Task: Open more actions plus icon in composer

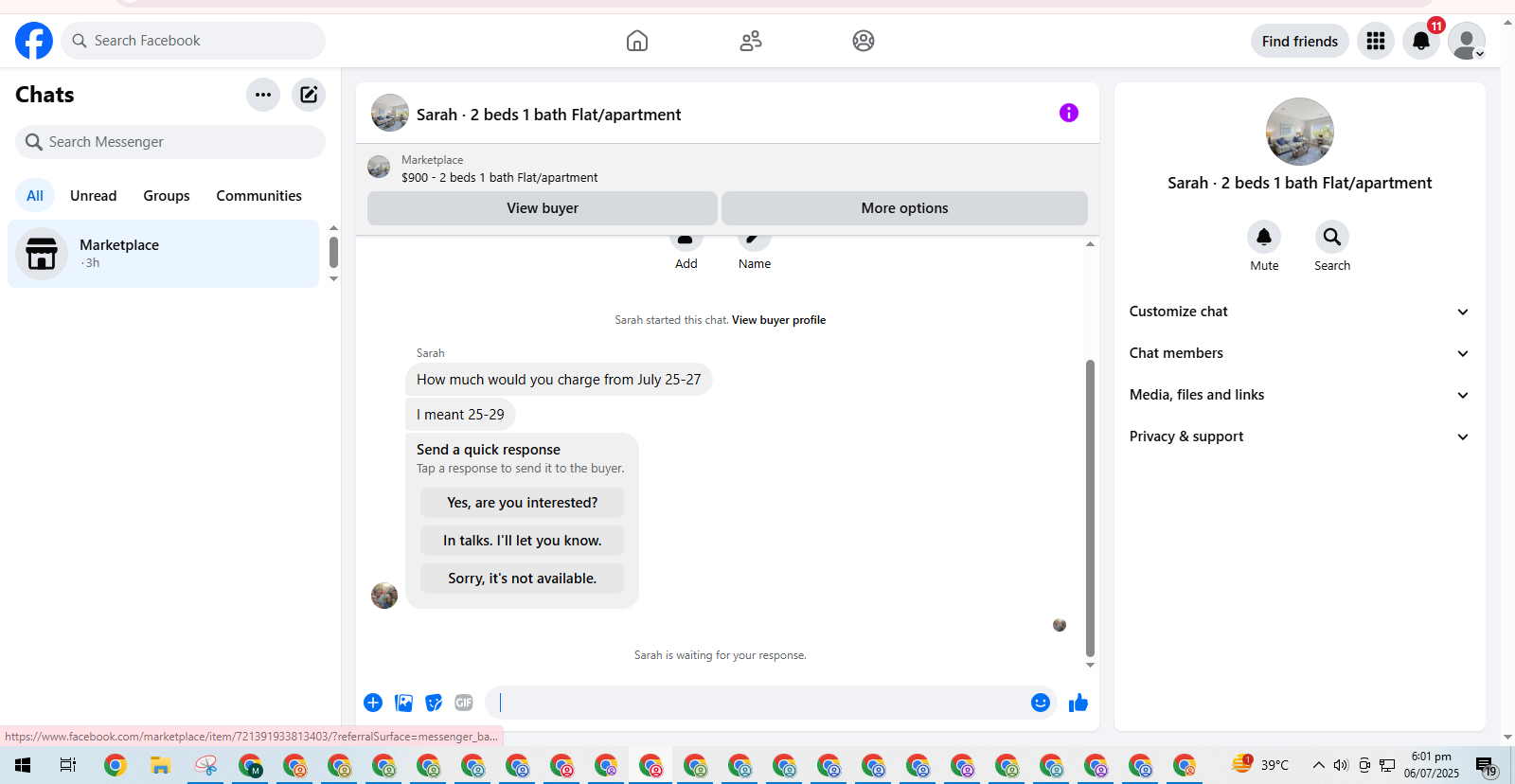Action: 373,703
